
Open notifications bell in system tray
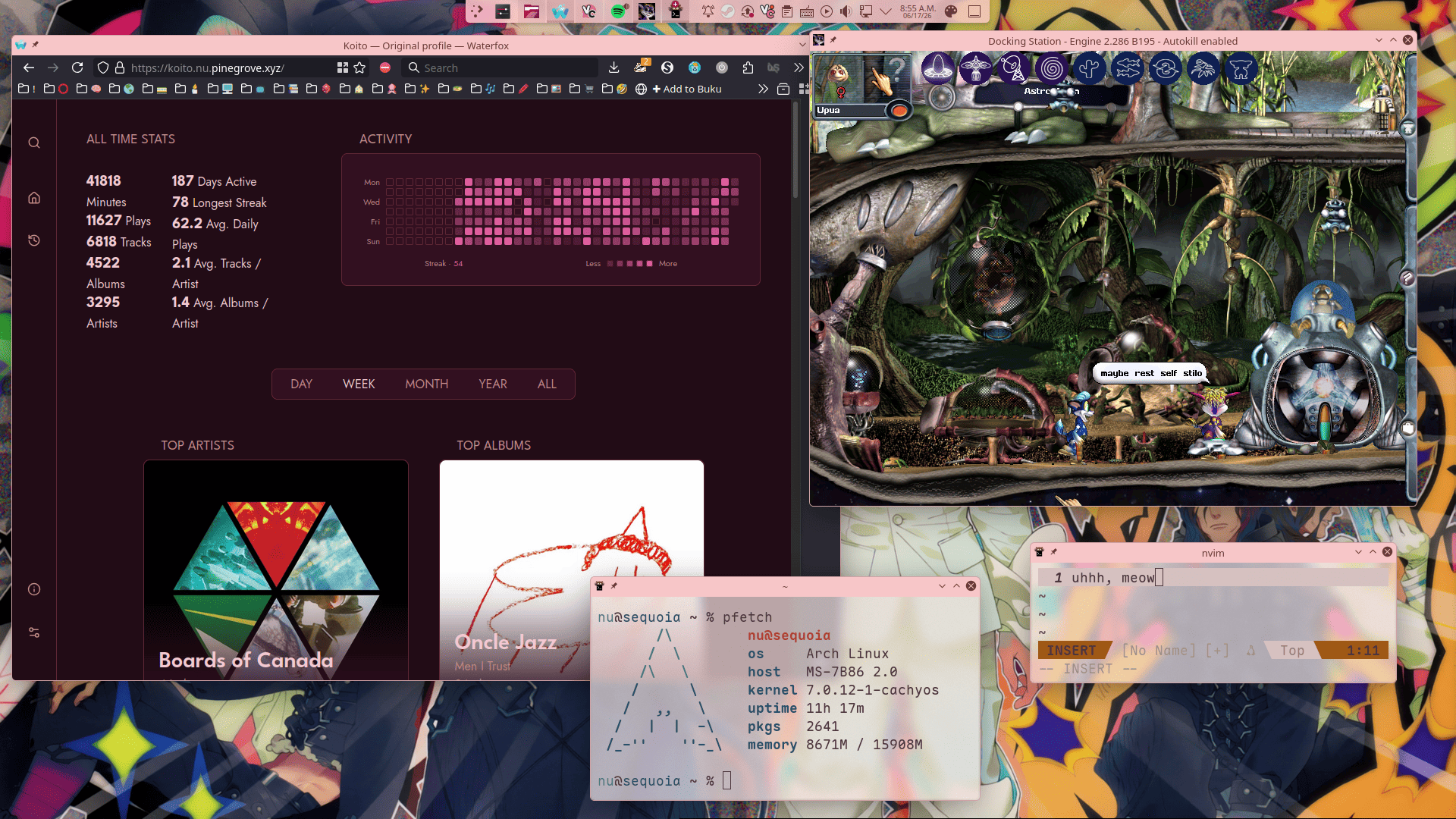point(708,11)
